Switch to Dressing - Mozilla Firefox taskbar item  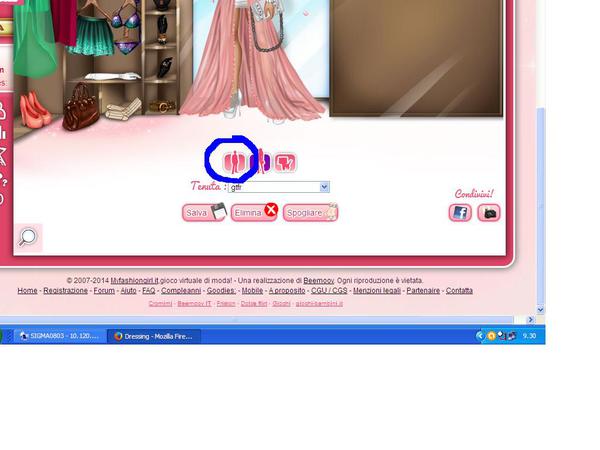point(155,336)
